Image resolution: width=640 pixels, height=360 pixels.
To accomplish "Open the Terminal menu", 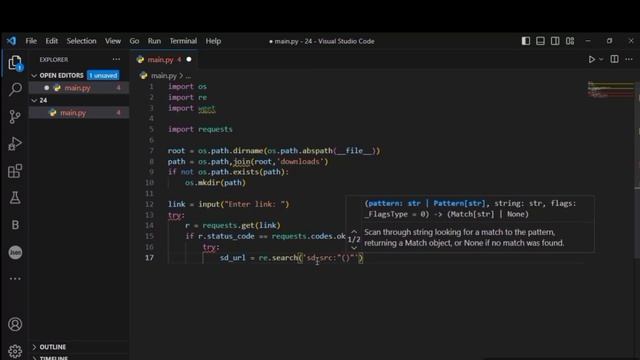I will point(183,41).
